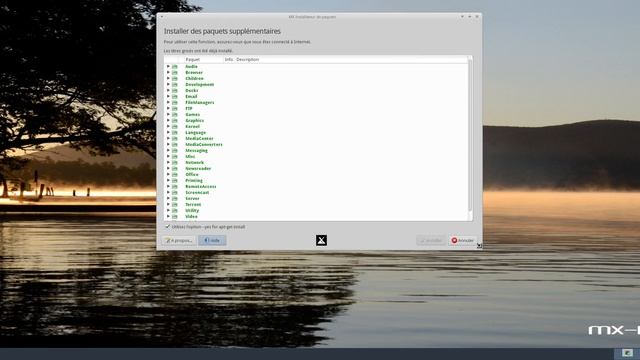Click the Printing folder icon
The image size is (640, 360).
point(175,180)
